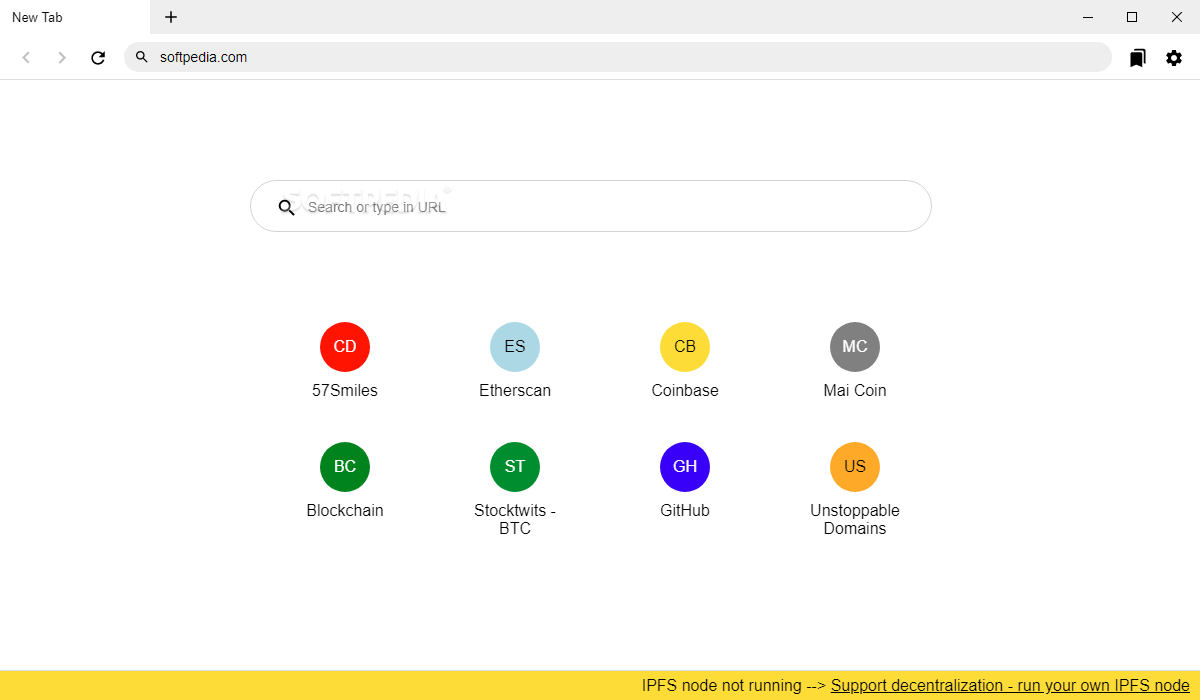Go forward with the forward arrow
Image resolution: width=1200 pixels, height=700 pixels.
point(62,58)
